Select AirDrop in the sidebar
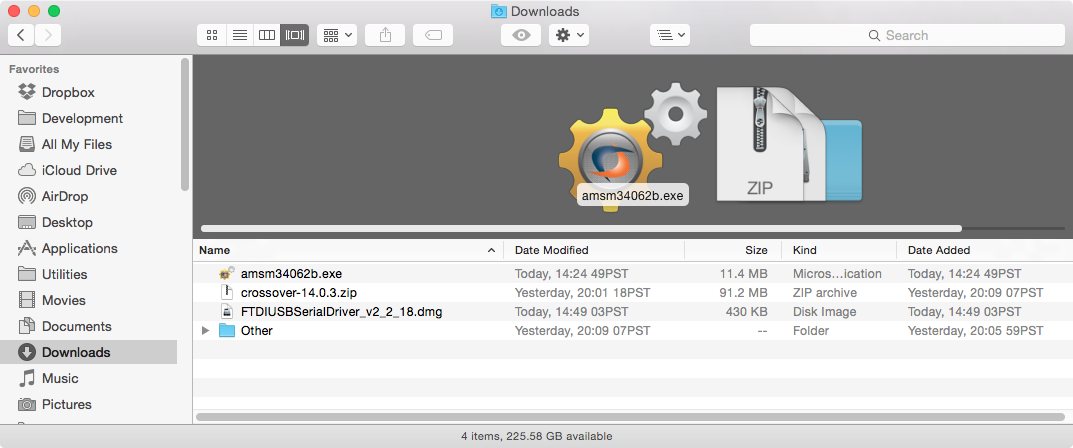 [88, 196]
